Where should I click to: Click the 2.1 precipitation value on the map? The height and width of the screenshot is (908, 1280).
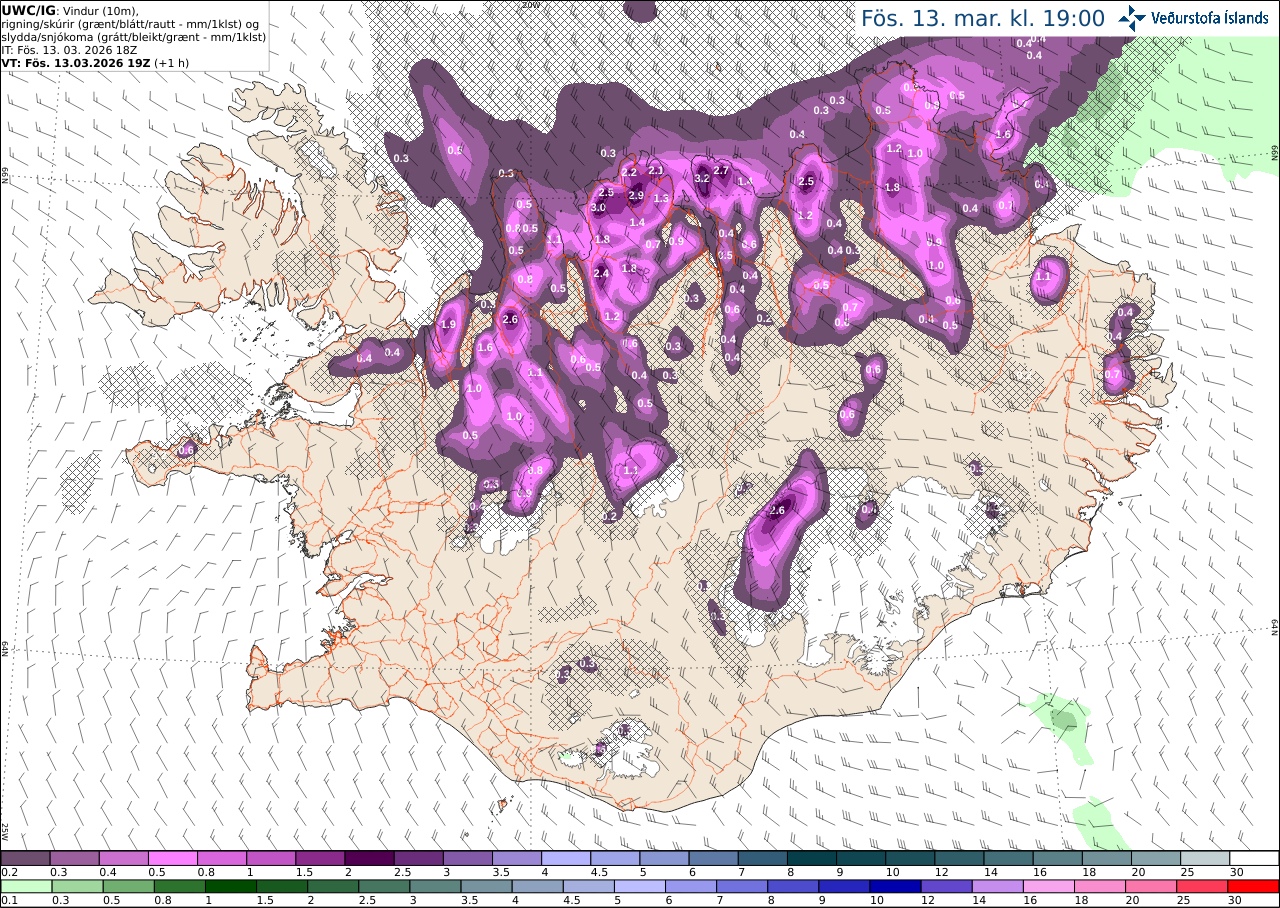pos(656,170)
